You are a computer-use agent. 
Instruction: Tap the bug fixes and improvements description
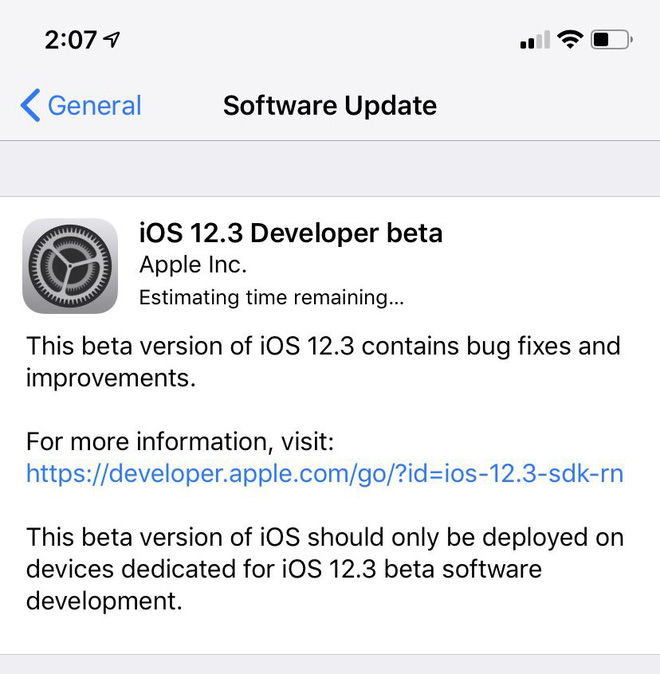(x=323, y=362)
